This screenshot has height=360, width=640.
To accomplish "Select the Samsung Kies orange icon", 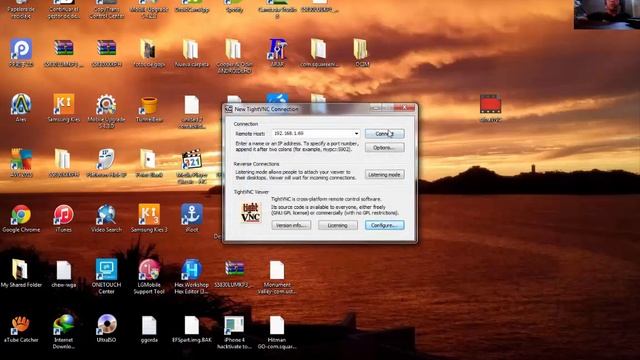I will (x=64, y=108).
